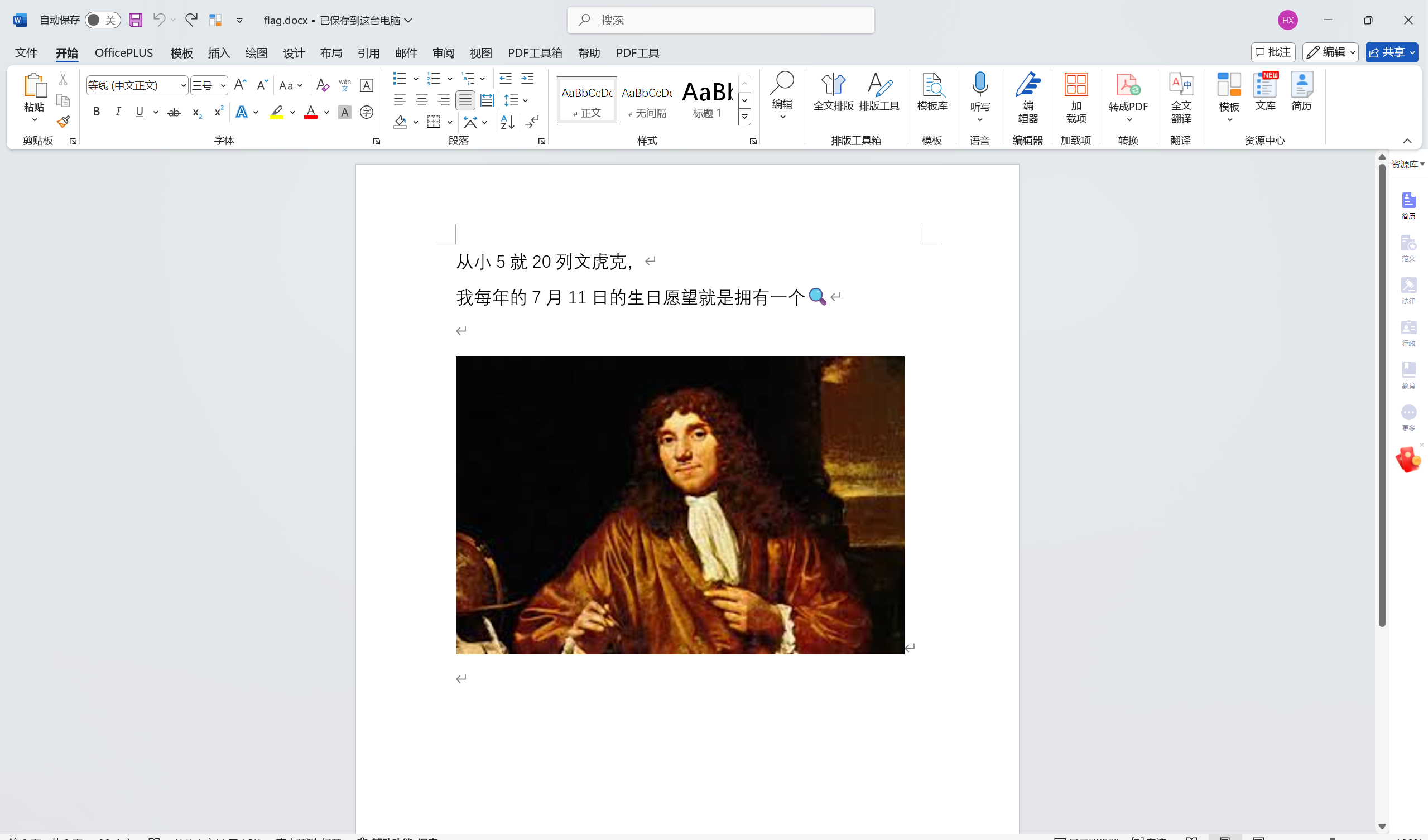Apply the 标题 1 style
1428x840 pixels.
coord(707,99)
